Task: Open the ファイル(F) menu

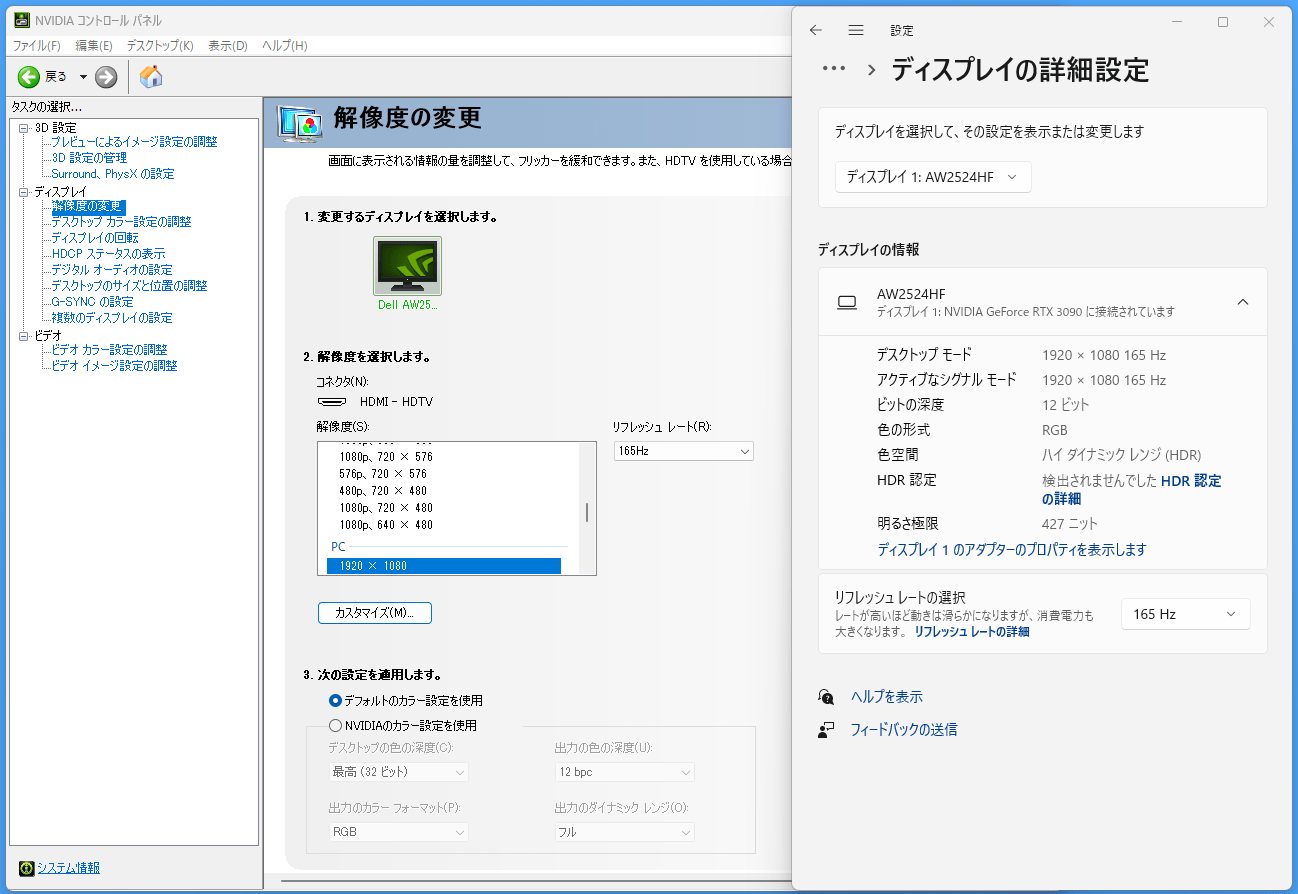Action: point(37,46)
